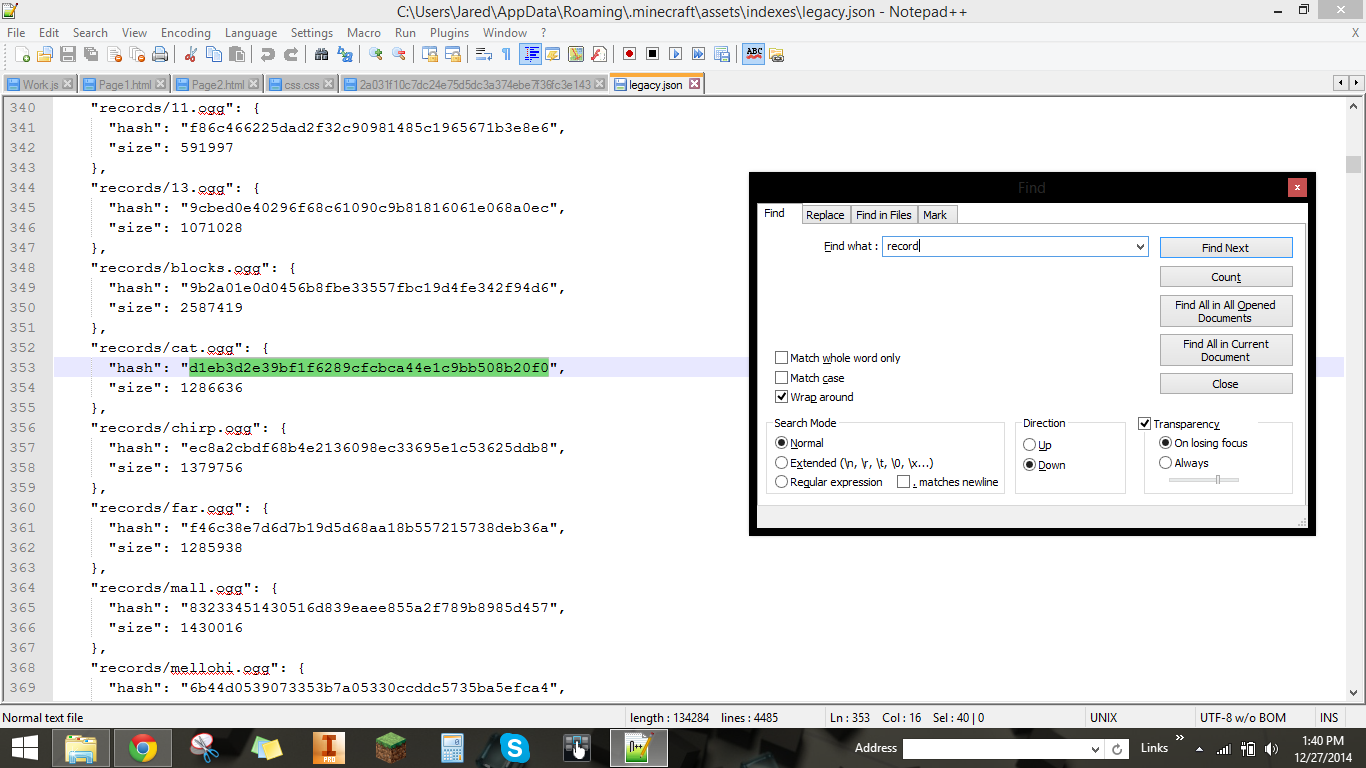Click the Close All toolbar icon
This screenshot has height=768, width=1366.
137,54
